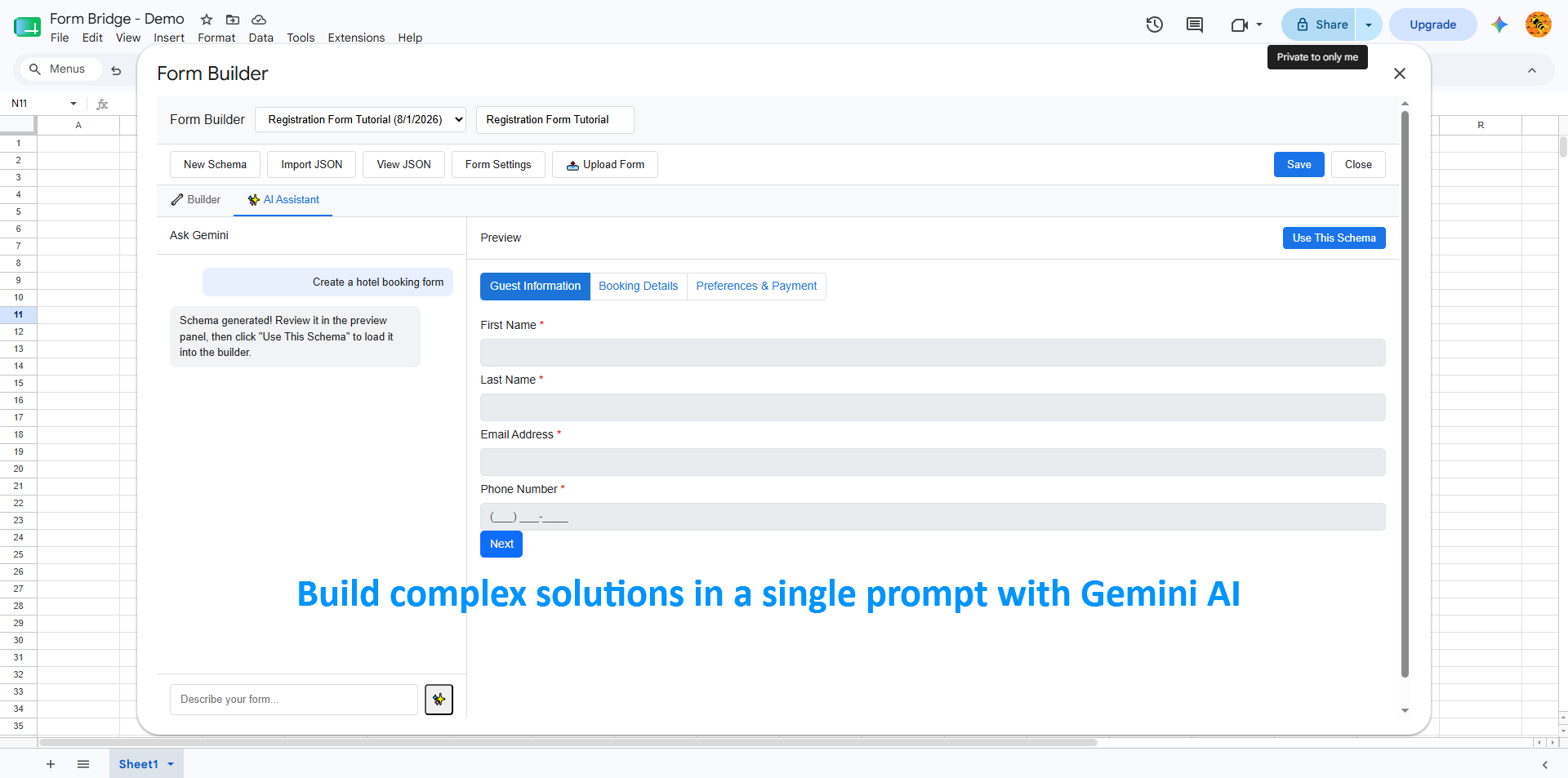Click the Google Sheets home icon
This screenshot has height=778, width=1568.
(27, 27)
